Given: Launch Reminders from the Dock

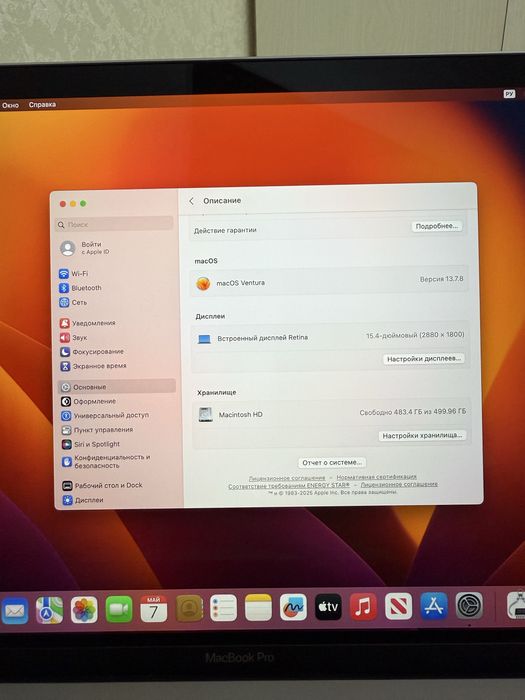Looking at the screenshot, I should coord(223,608).
